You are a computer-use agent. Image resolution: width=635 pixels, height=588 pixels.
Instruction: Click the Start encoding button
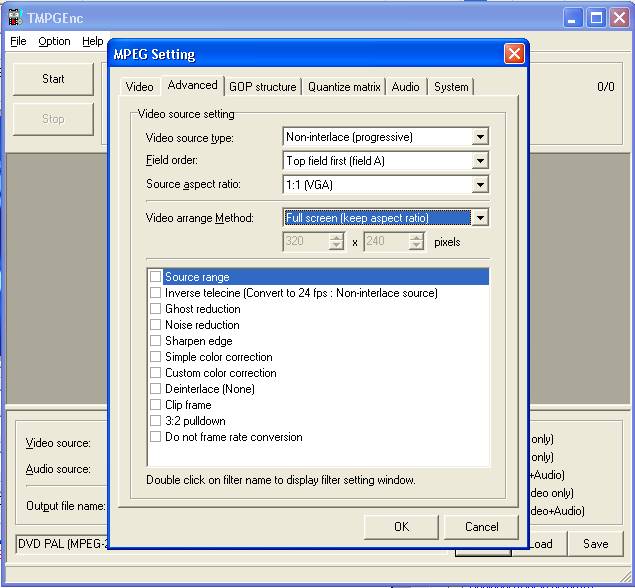click(x=53, y=79)
